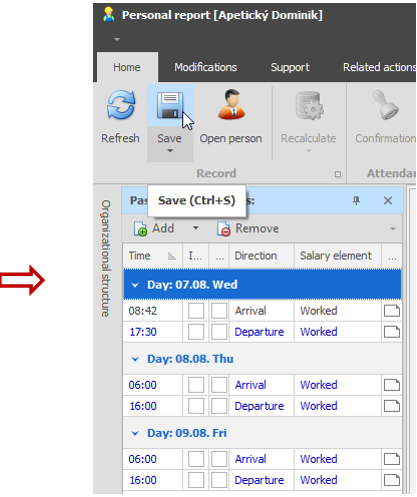Click the Confirmation stamp icon

[385, 105]
